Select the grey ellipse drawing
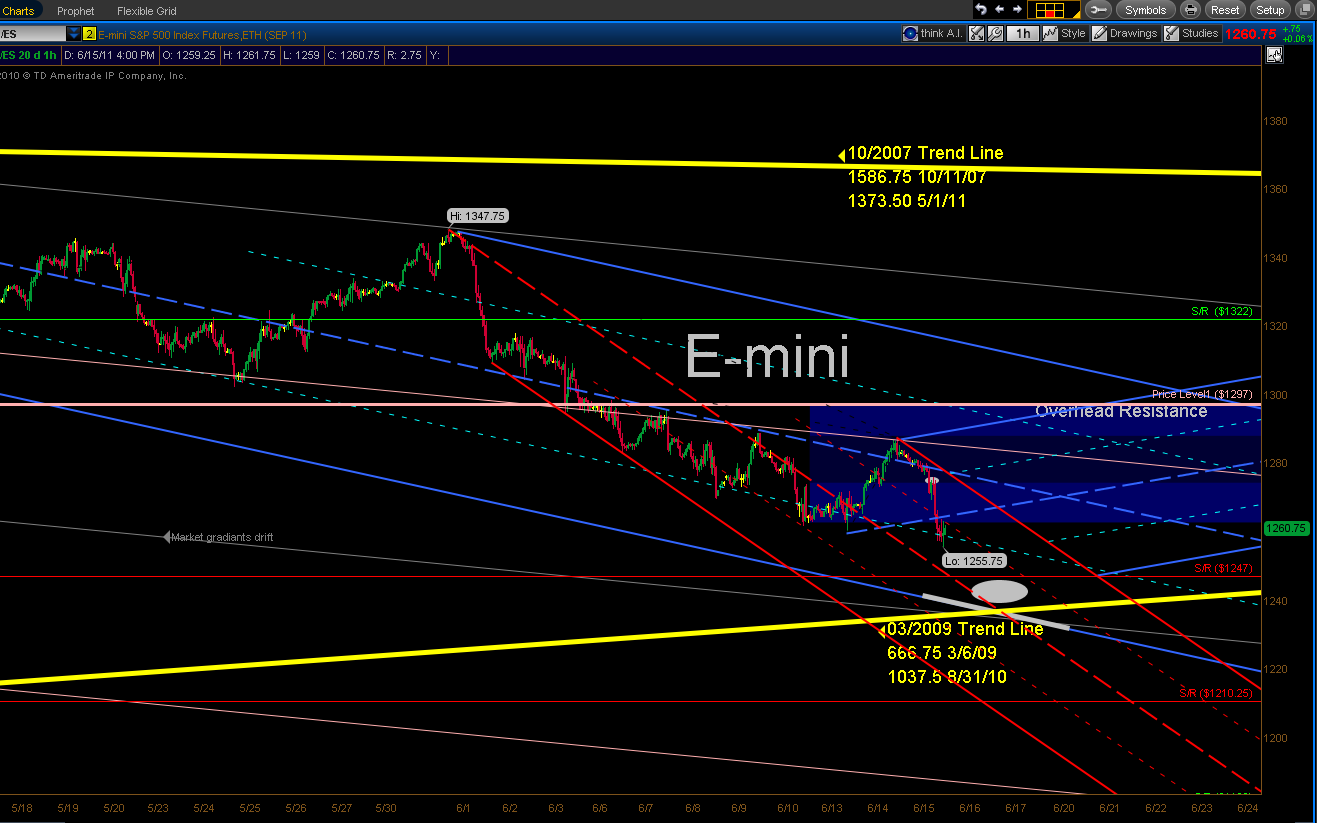The width and height of the screenshot is (1317, 823). click(999, 591)
